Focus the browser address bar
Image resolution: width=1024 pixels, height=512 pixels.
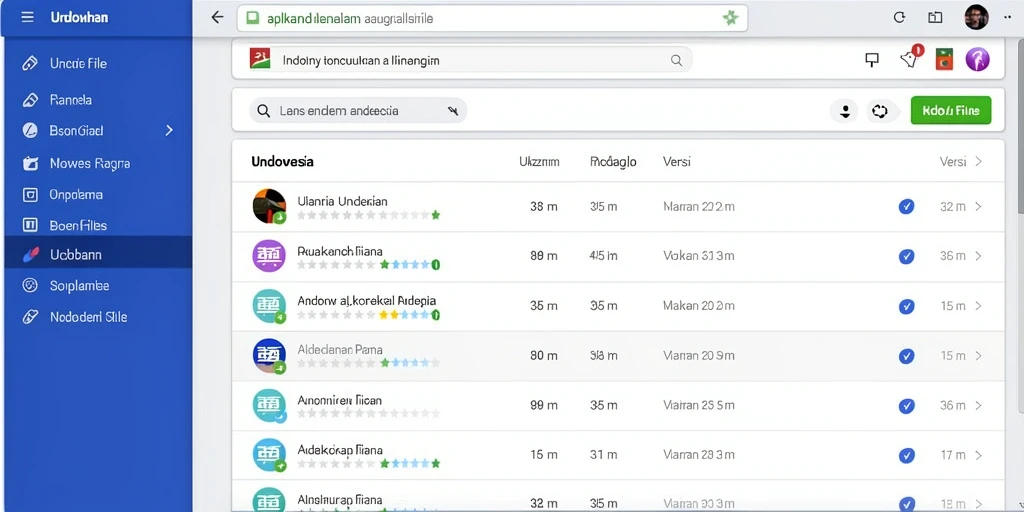click(x=492, y=18)
